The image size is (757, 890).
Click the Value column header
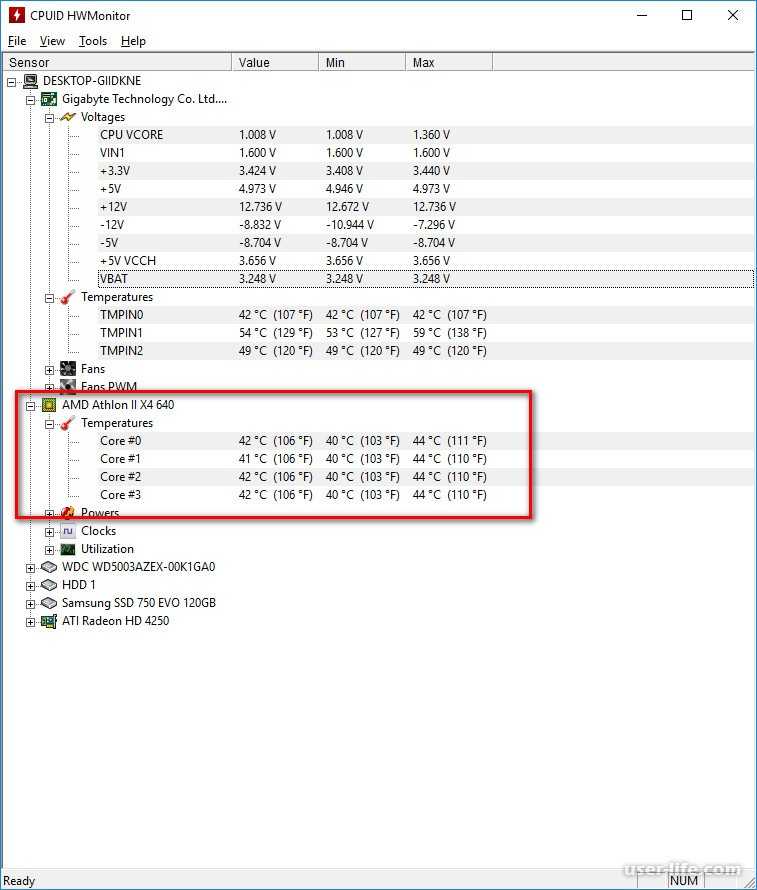275,62
